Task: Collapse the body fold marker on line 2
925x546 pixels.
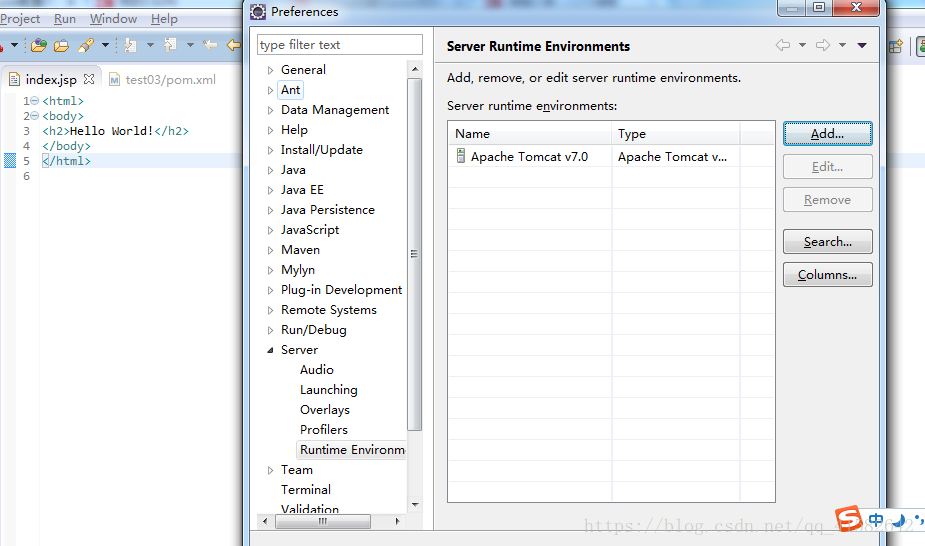Action: tap(34, 116)
